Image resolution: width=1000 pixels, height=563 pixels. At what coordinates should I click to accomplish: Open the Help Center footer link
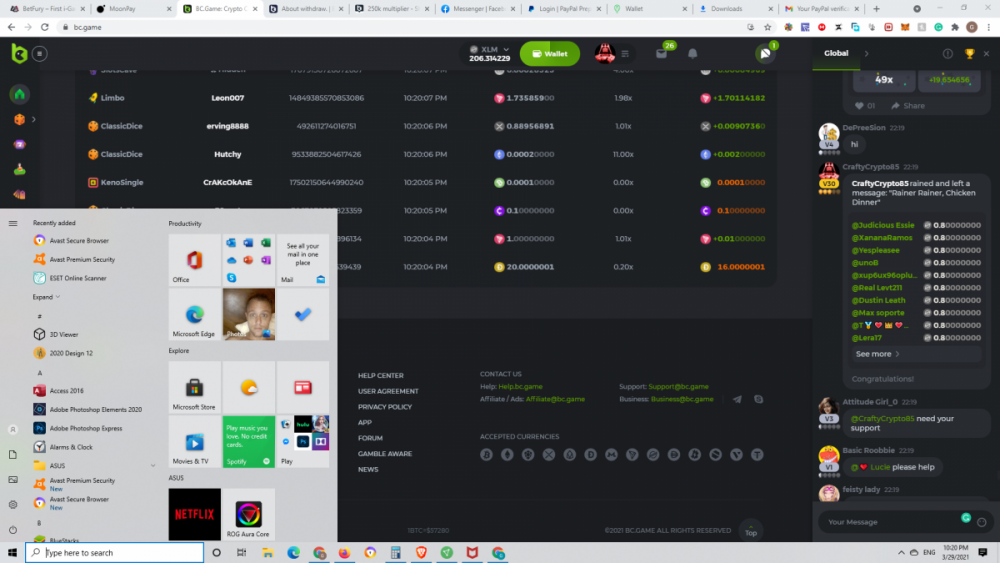[380, 375]
